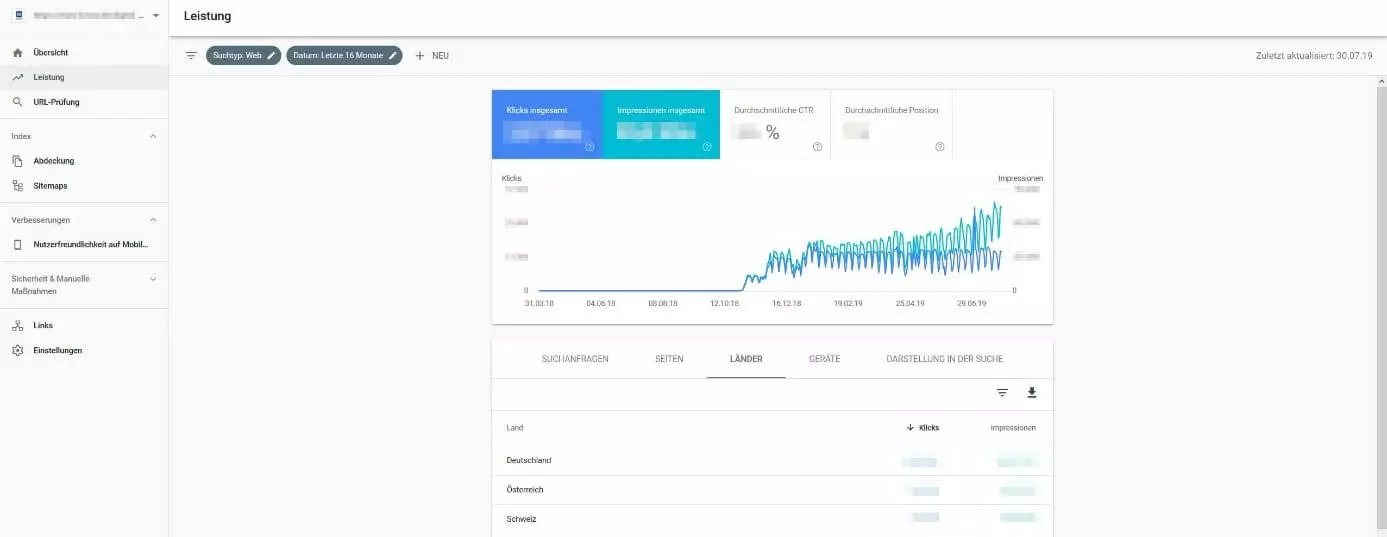Viewport: 1387px width, 537px height.
Task: Toggle the Klicks insgesamt metric card
Action: pos(547,124)
